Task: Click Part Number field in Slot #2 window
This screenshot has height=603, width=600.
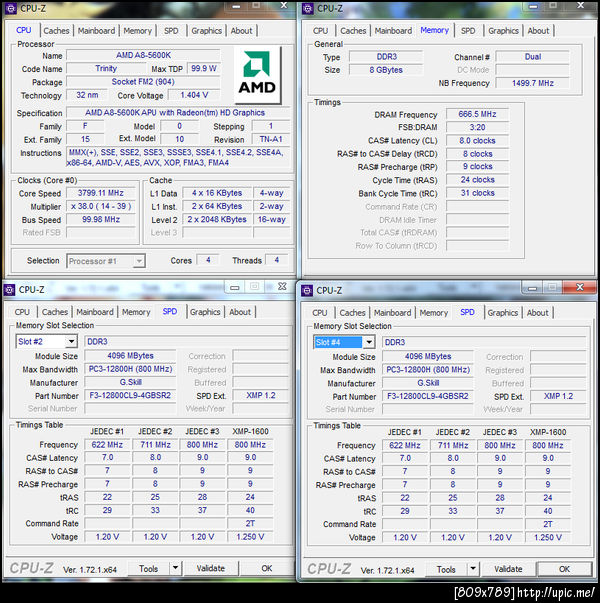Action: [x=130, y=395]
